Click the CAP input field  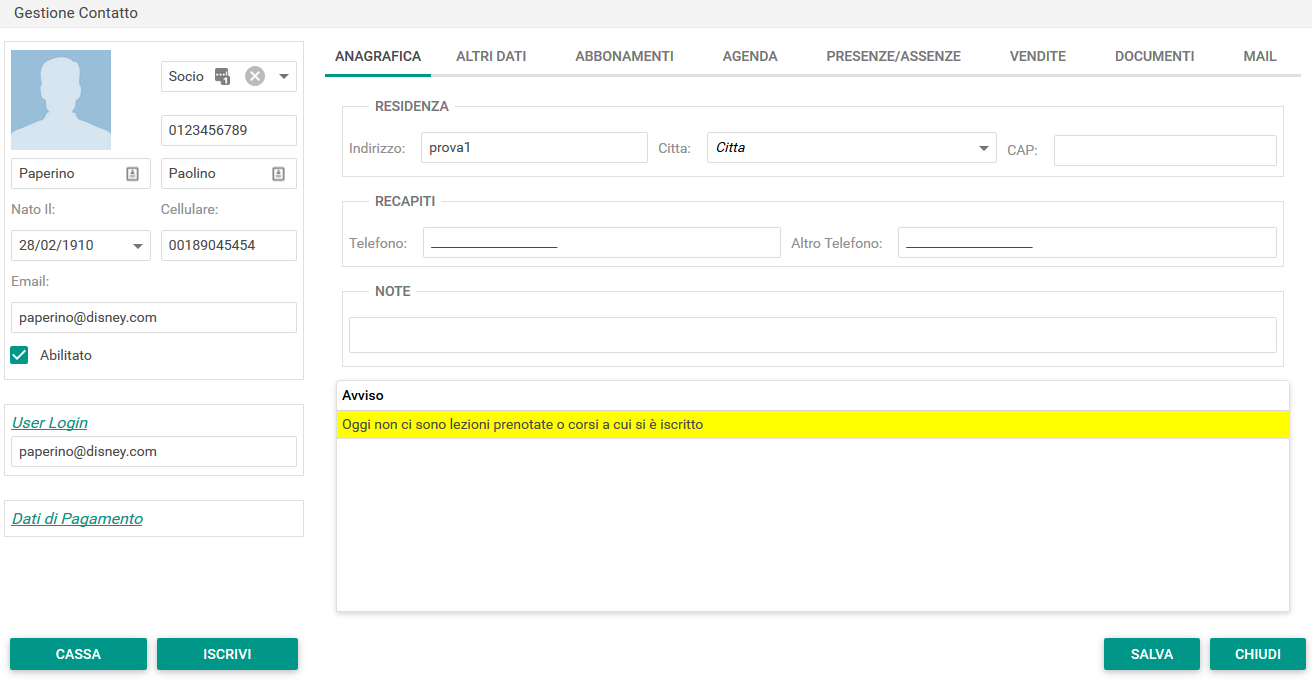1165,150
